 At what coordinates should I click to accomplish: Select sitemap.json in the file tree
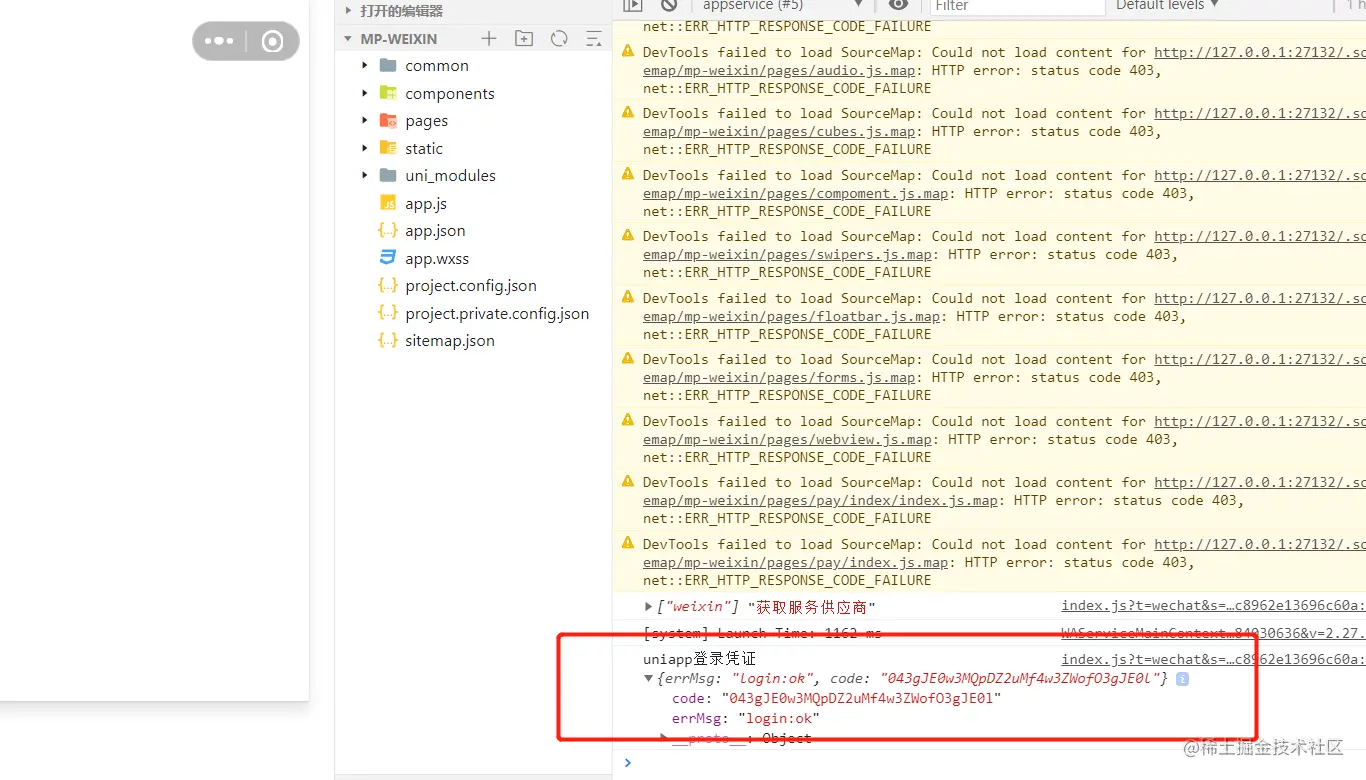click(x=450, y=341)
